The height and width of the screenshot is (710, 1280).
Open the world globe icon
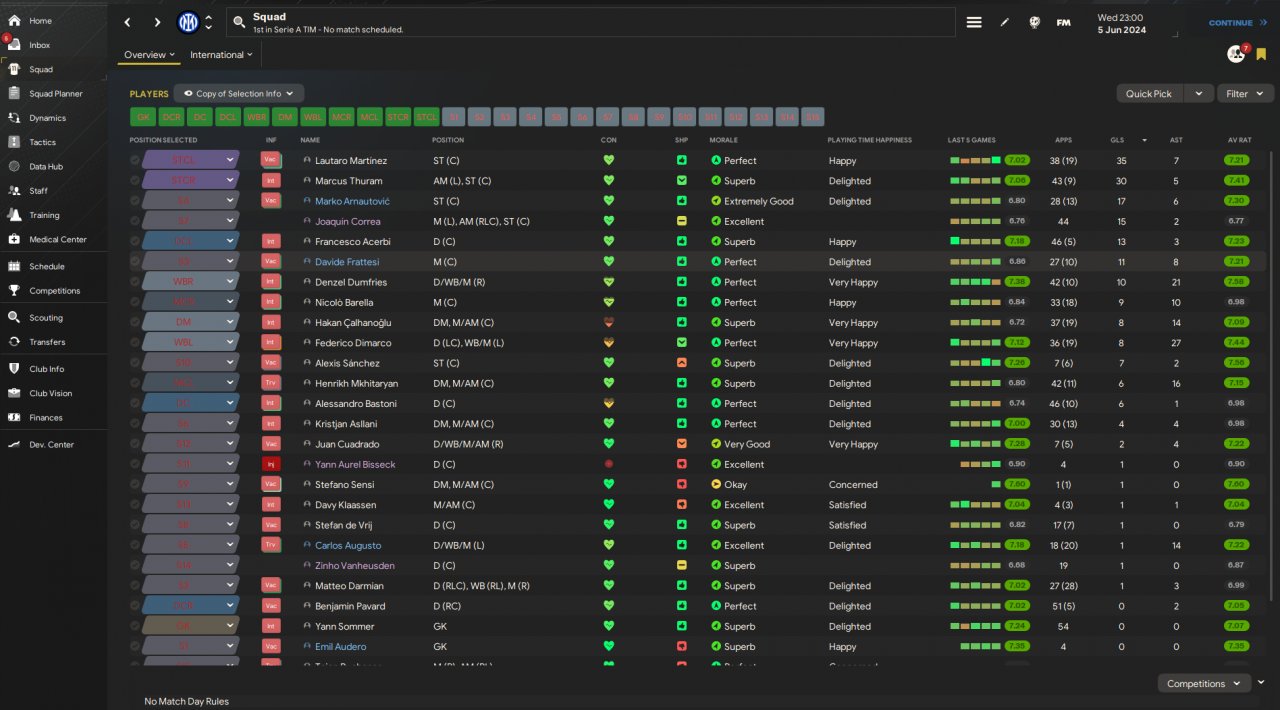[1034, 22]
